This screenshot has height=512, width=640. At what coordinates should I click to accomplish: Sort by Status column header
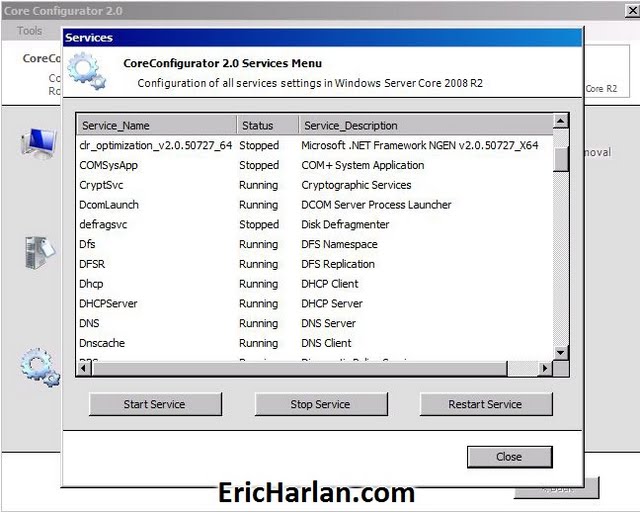pyautogui.click(x=268, y=125)
